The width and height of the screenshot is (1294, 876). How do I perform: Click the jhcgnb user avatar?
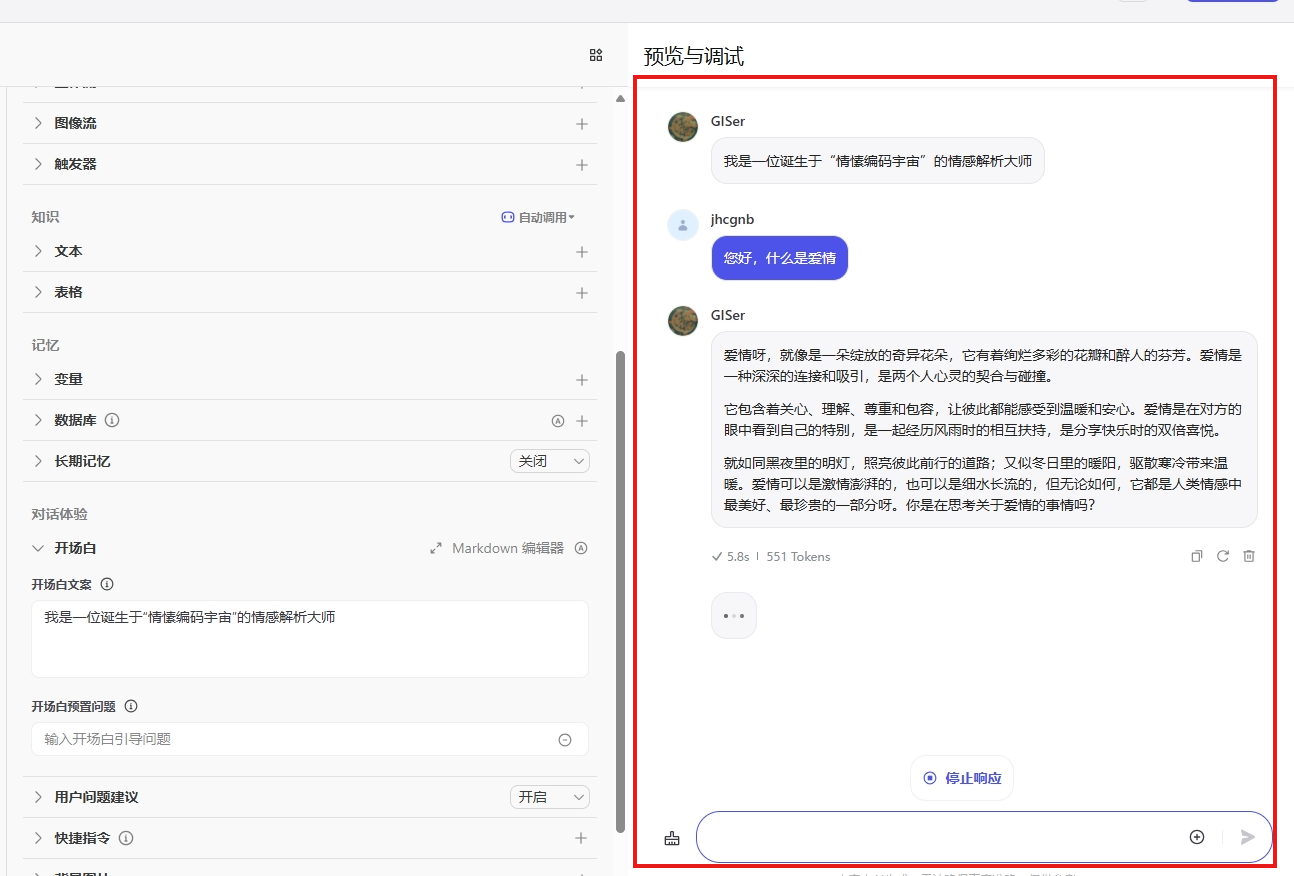tap(683, 225)
